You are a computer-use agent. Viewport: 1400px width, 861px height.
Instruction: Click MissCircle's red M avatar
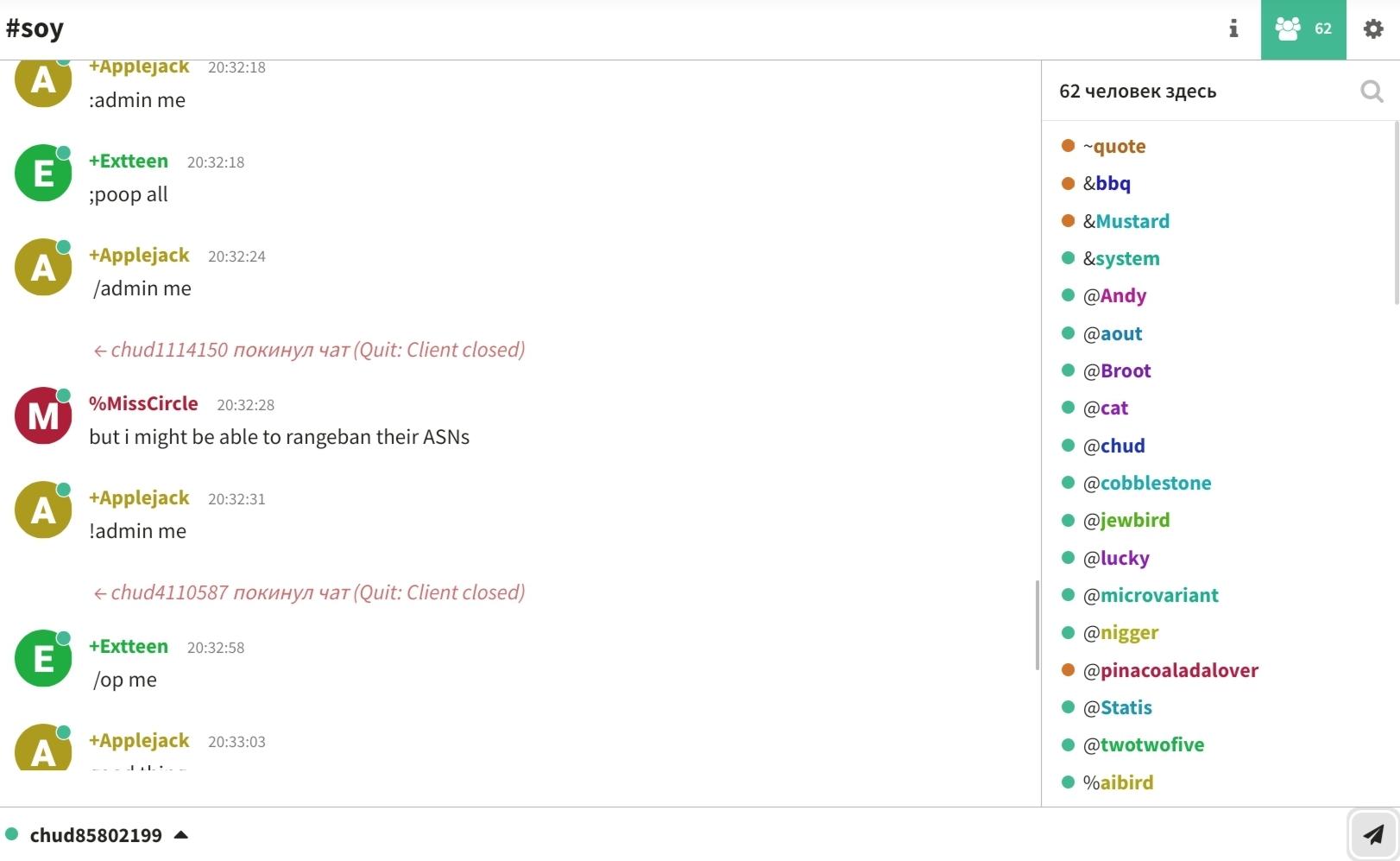(x=43, y=416)
